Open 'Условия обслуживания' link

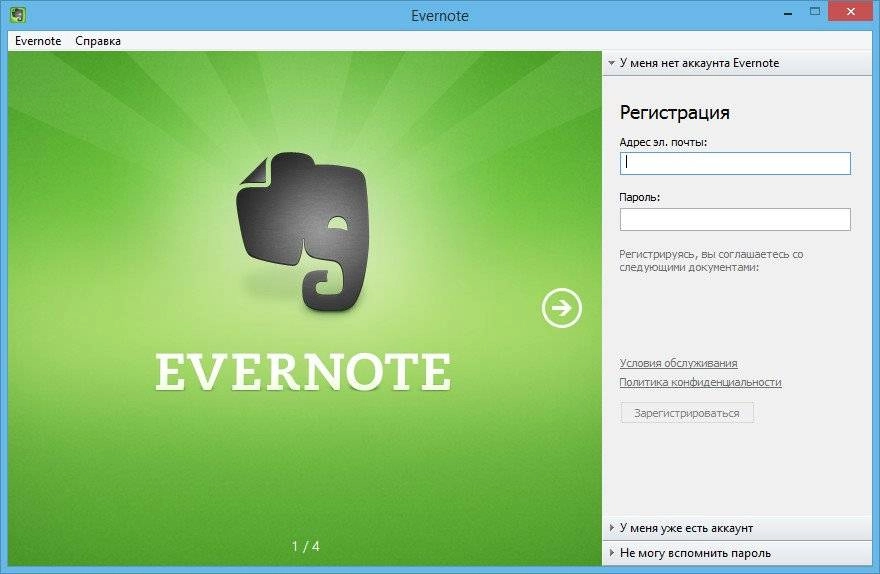click(678, 363)
